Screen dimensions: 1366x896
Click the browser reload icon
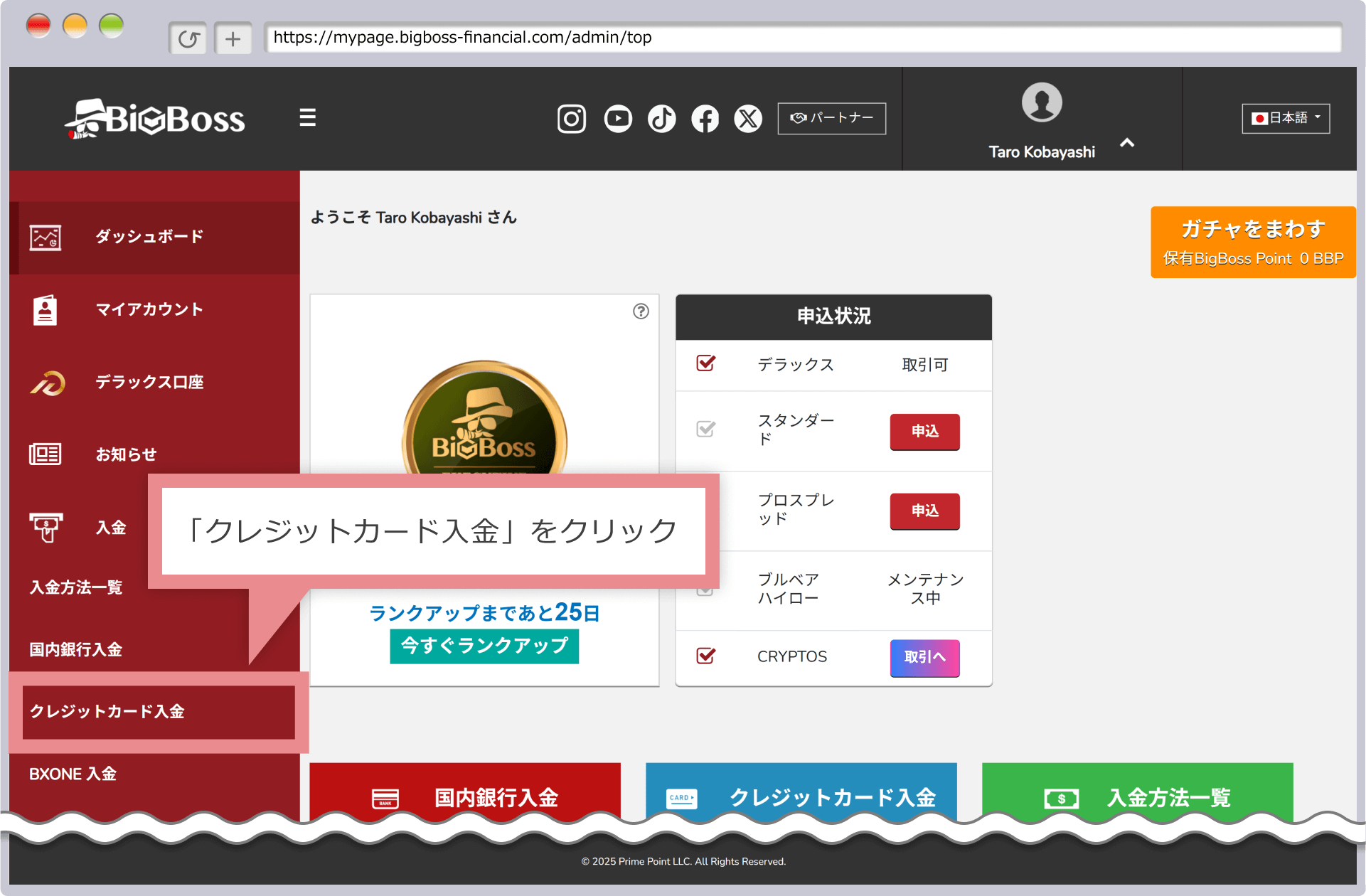[x=188, y=38]
